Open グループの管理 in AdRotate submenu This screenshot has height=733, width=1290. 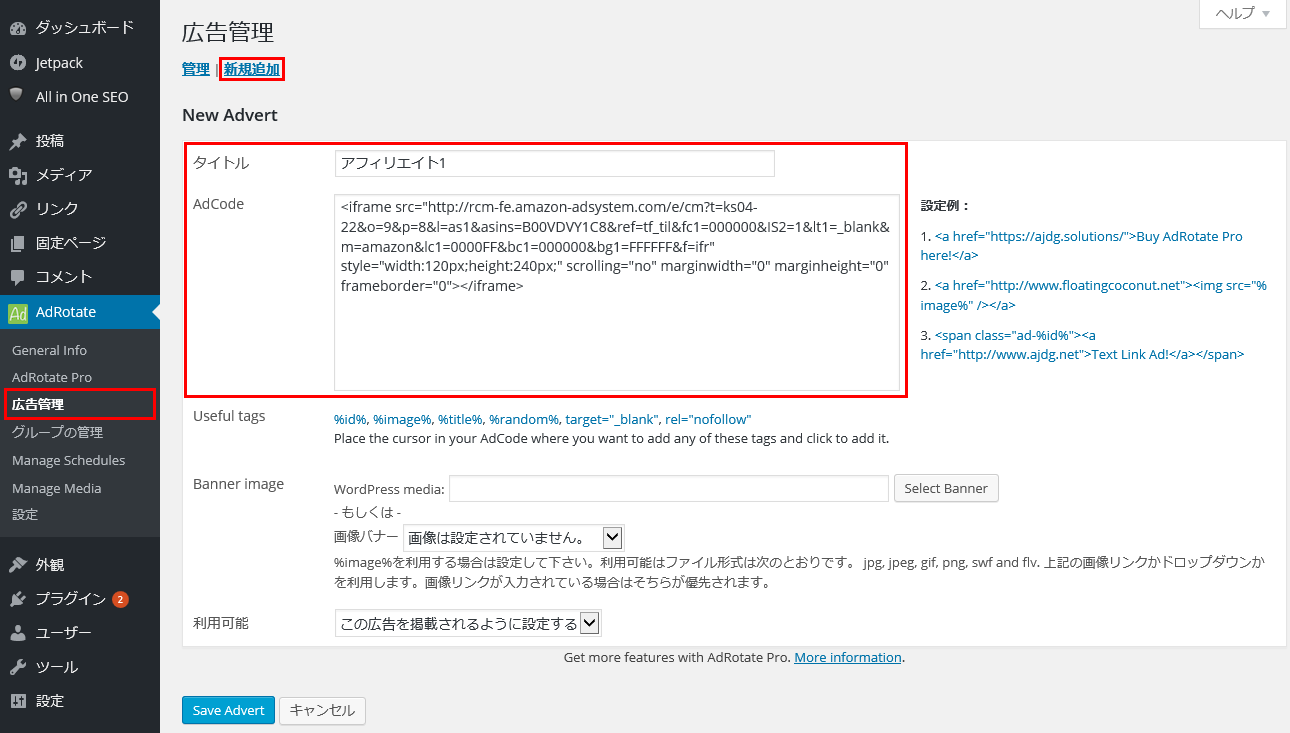click(57, 433)
